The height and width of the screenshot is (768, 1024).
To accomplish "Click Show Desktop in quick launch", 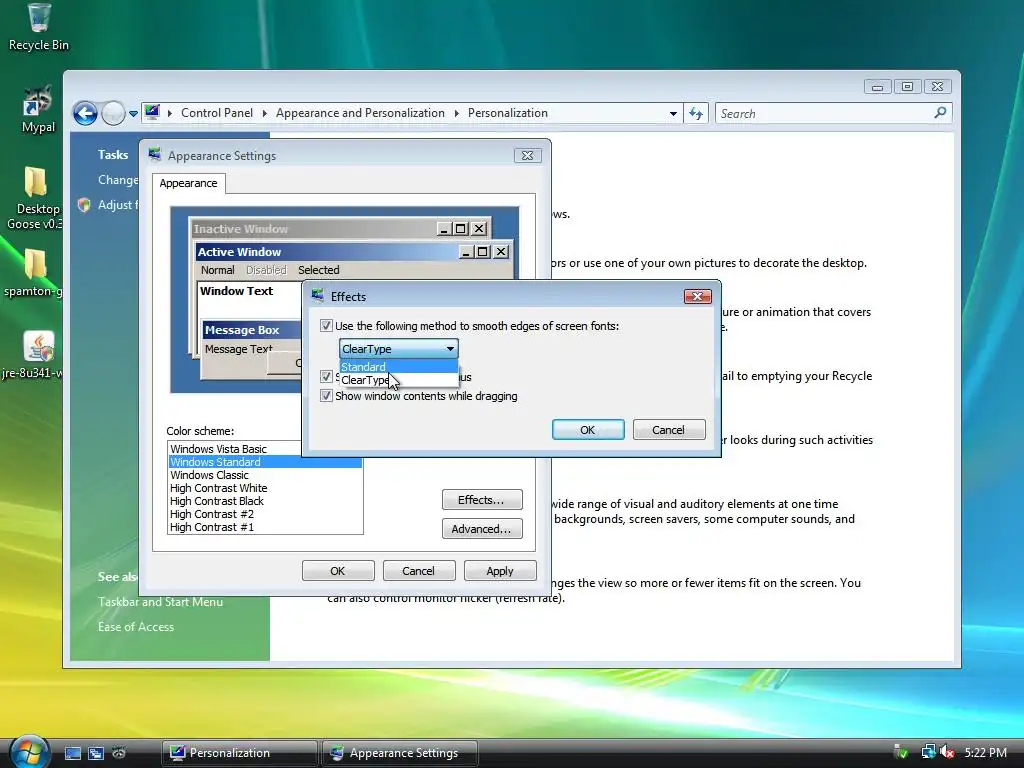I will [72, 753].
